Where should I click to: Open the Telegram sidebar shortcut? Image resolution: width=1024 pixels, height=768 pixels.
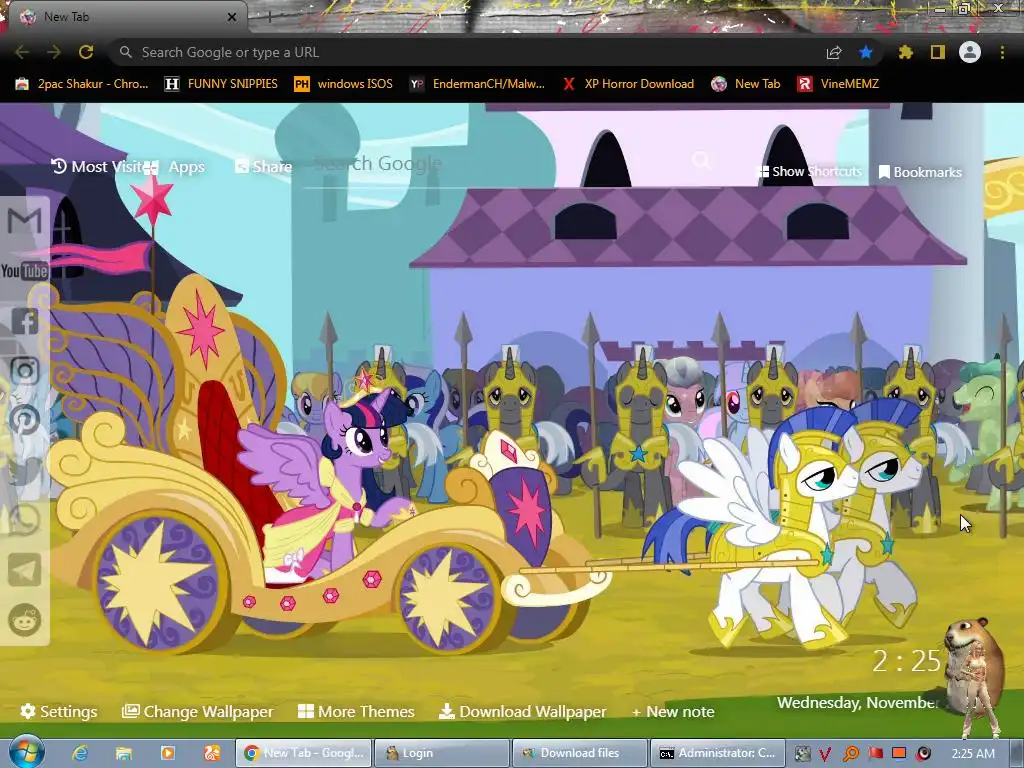coord(24,569)
